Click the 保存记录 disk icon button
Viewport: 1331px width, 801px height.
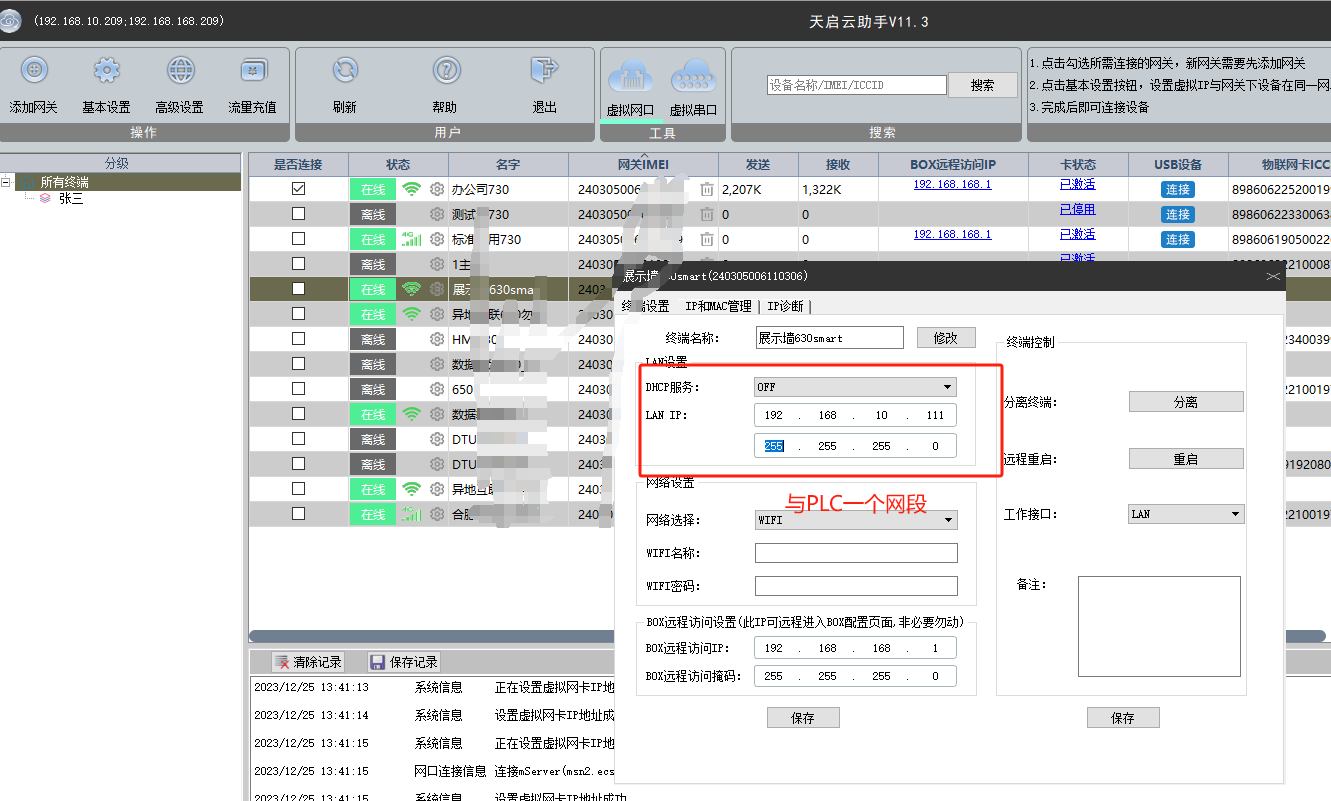(404, 662)
